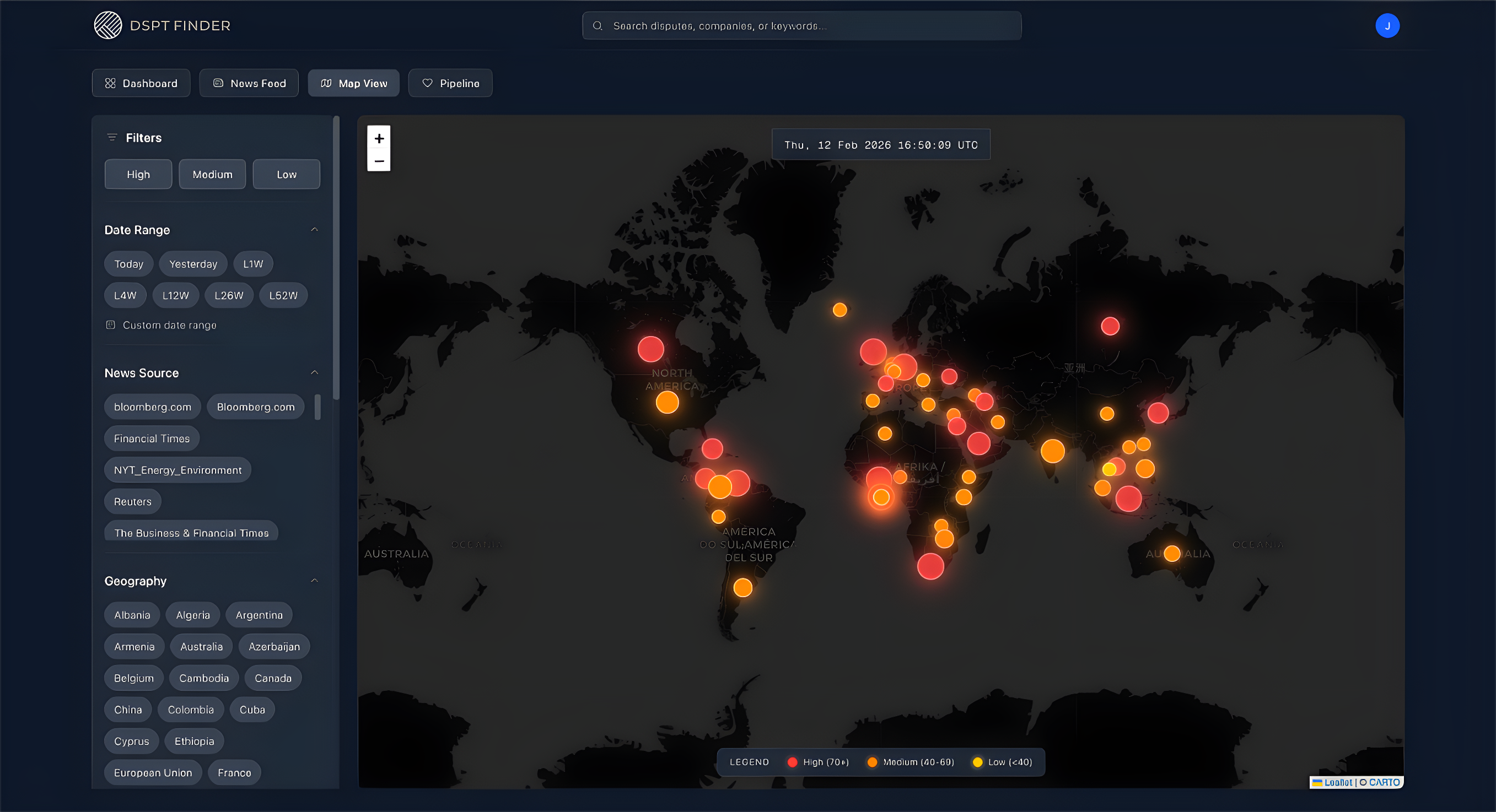Enable the Medium severity filter
The width and height of the screenshot is (1496, 812).
212,174
